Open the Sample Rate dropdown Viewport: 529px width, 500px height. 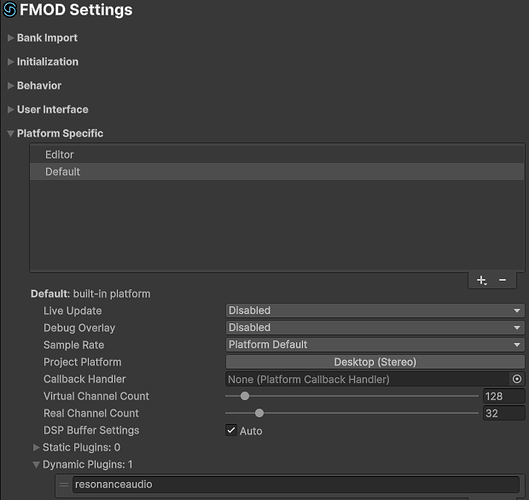[375, 344]
